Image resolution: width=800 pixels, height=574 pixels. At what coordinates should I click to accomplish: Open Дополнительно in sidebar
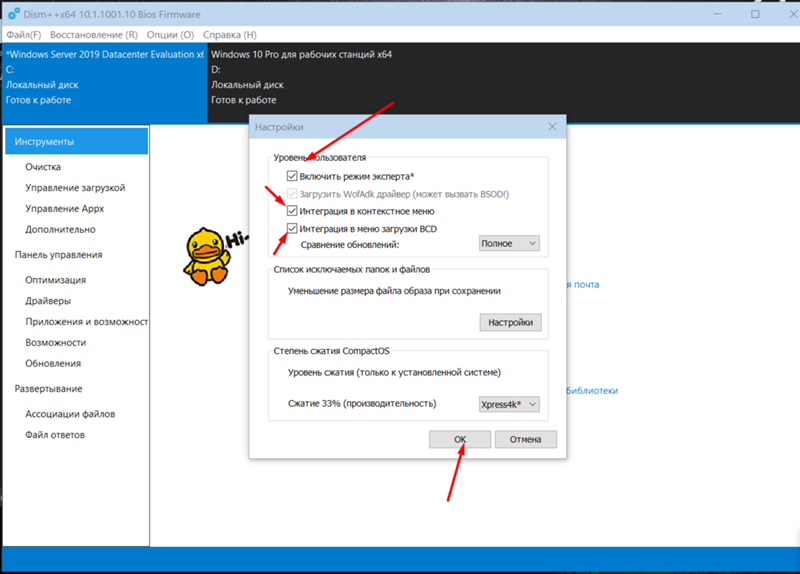(60, 230)
